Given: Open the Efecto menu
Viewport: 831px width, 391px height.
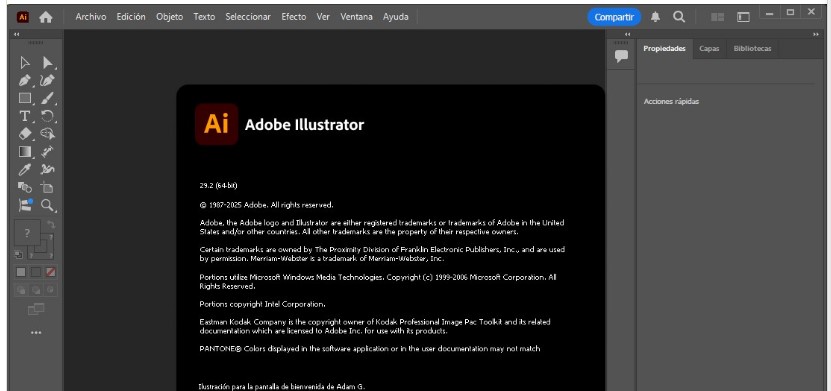Looking at the screenshot, I should [294, 17].
